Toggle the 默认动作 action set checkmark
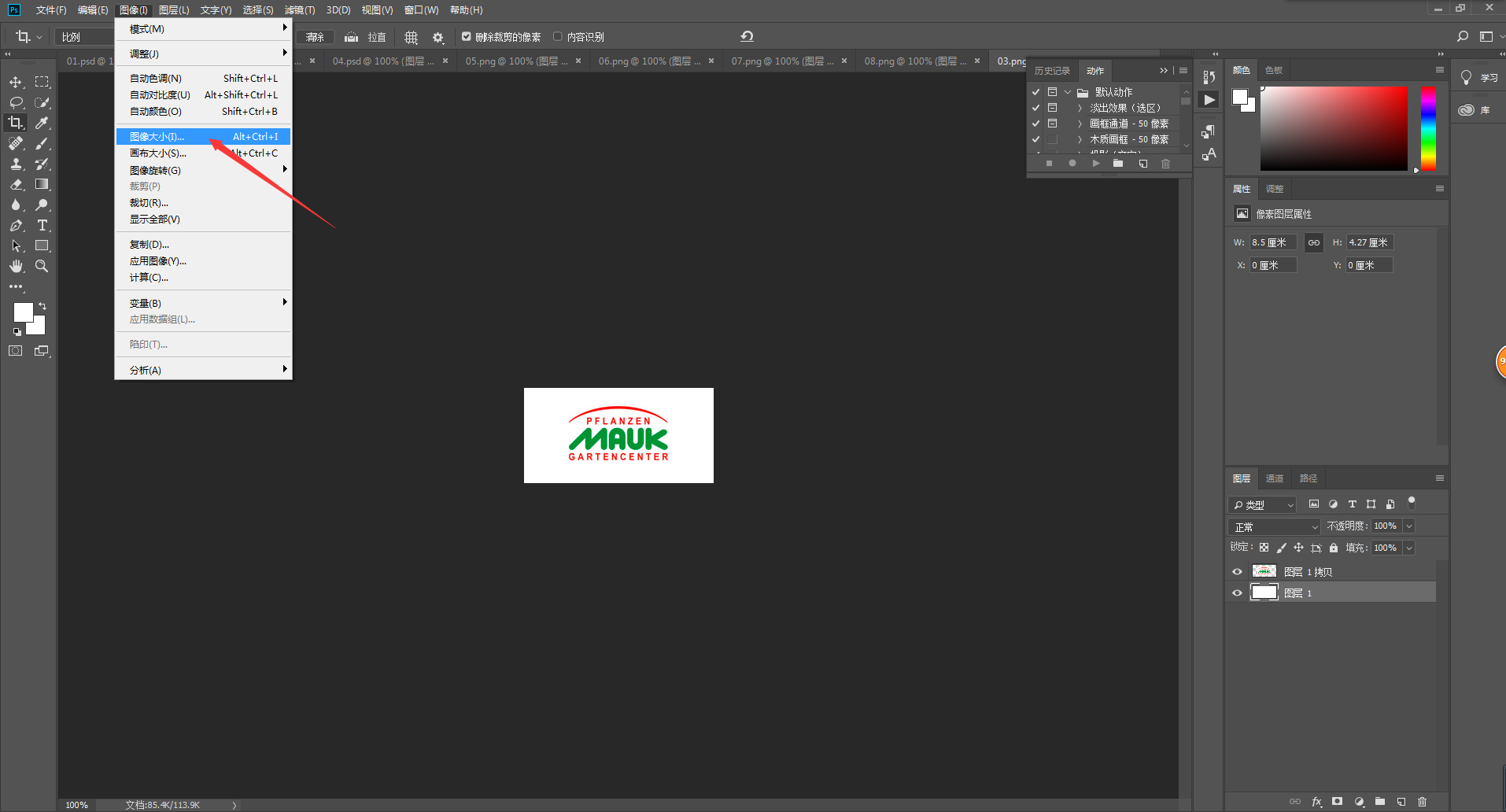The width and height of the screenshot is (1506, 812). pos(1035,92)
